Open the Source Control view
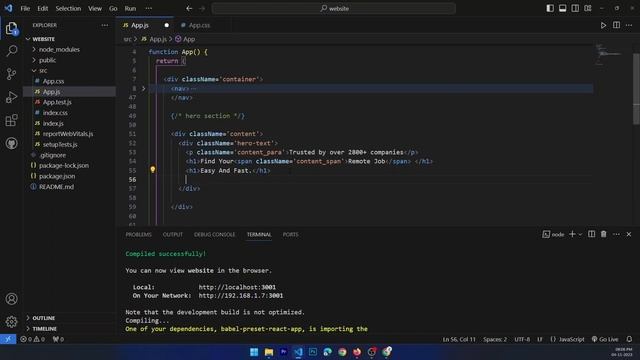 pos(11,74)
